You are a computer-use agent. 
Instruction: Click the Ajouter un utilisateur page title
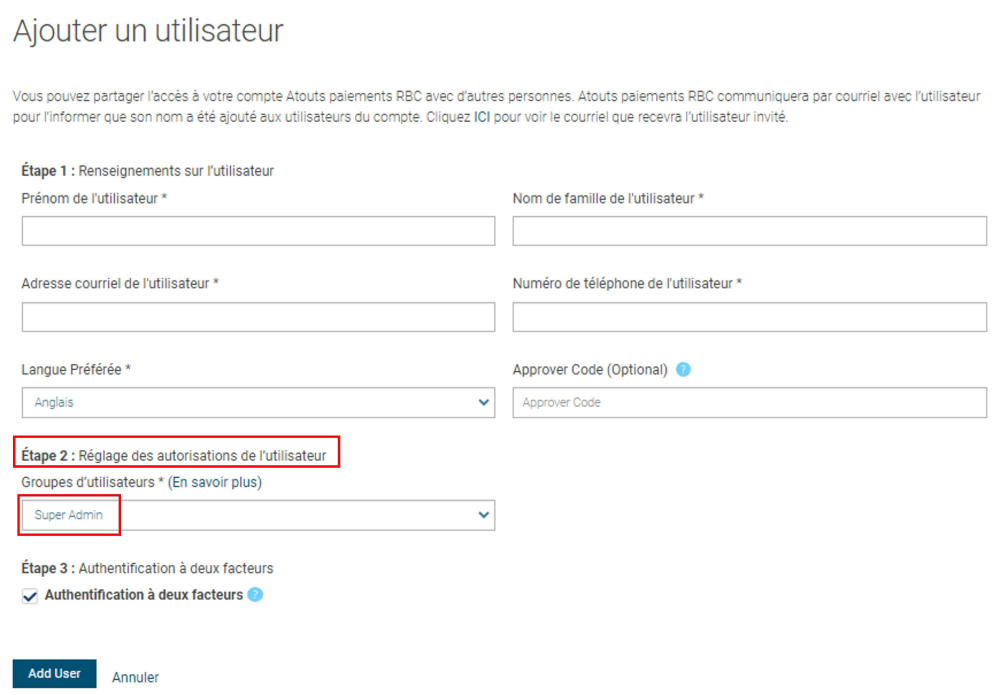click(148, 31)
